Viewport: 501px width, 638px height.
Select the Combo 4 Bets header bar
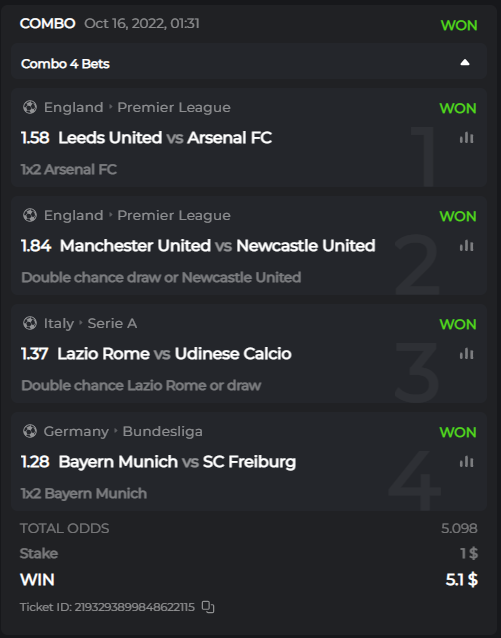pyautogui.click(x=249, y=63)
